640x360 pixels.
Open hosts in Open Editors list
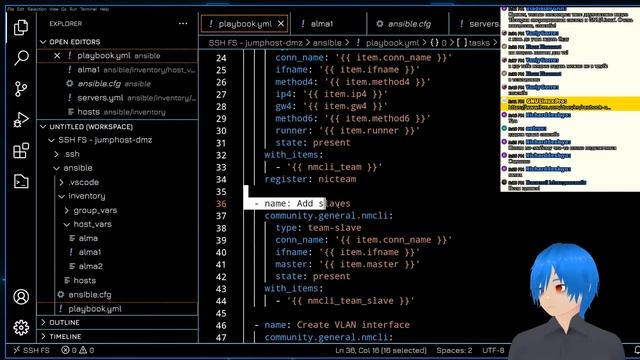117,112
